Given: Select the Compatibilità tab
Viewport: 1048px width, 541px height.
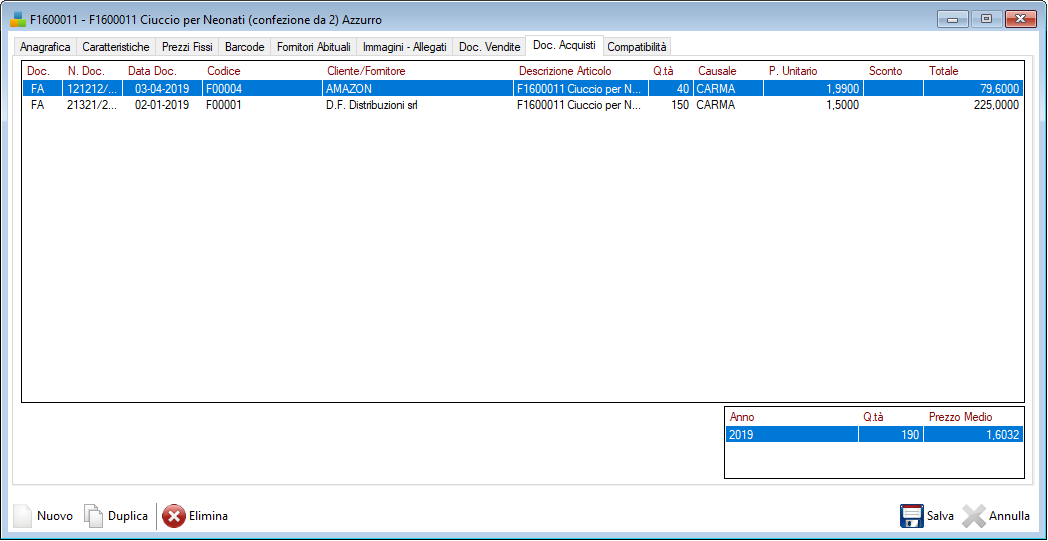Looking at the screenshot, I should pos(636,47).
